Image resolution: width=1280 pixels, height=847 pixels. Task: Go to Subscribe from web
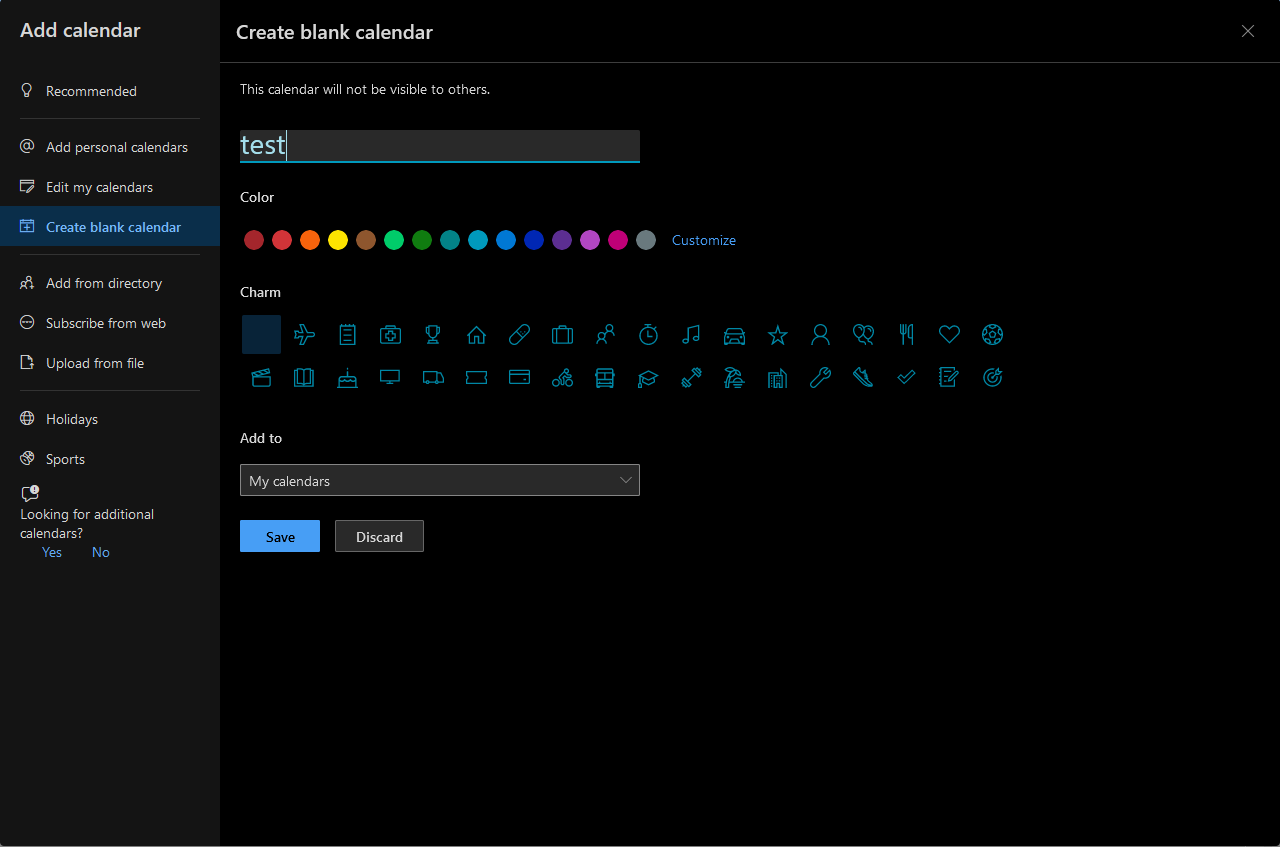pyautogui.click(x=110, y=323)
